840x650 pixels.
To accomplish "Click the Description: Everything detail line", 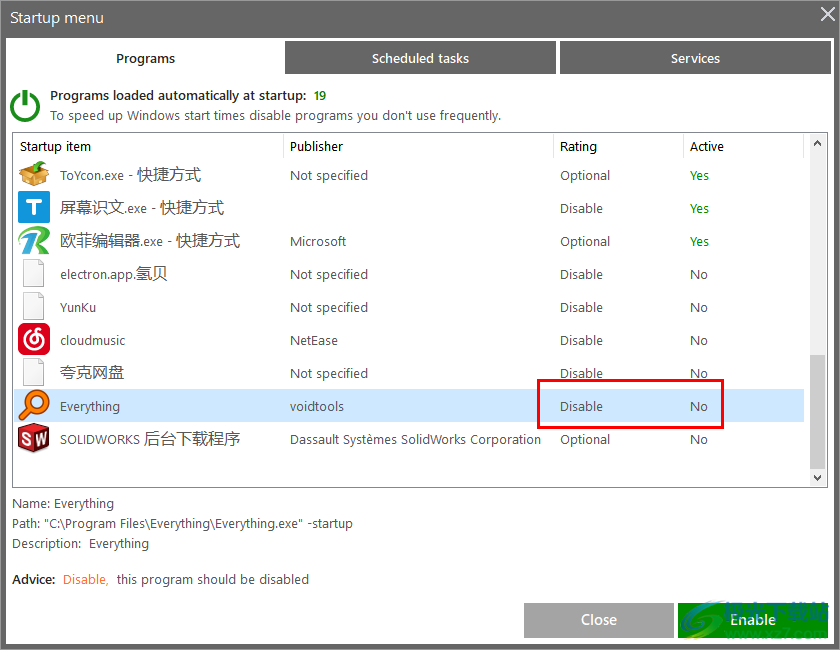I will (80, 543).
